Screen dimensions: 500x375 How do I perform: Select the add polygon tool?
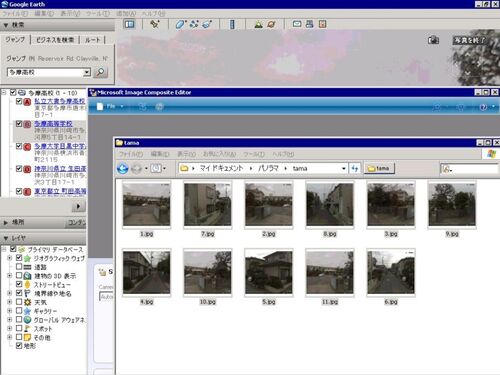click(180, 24)
